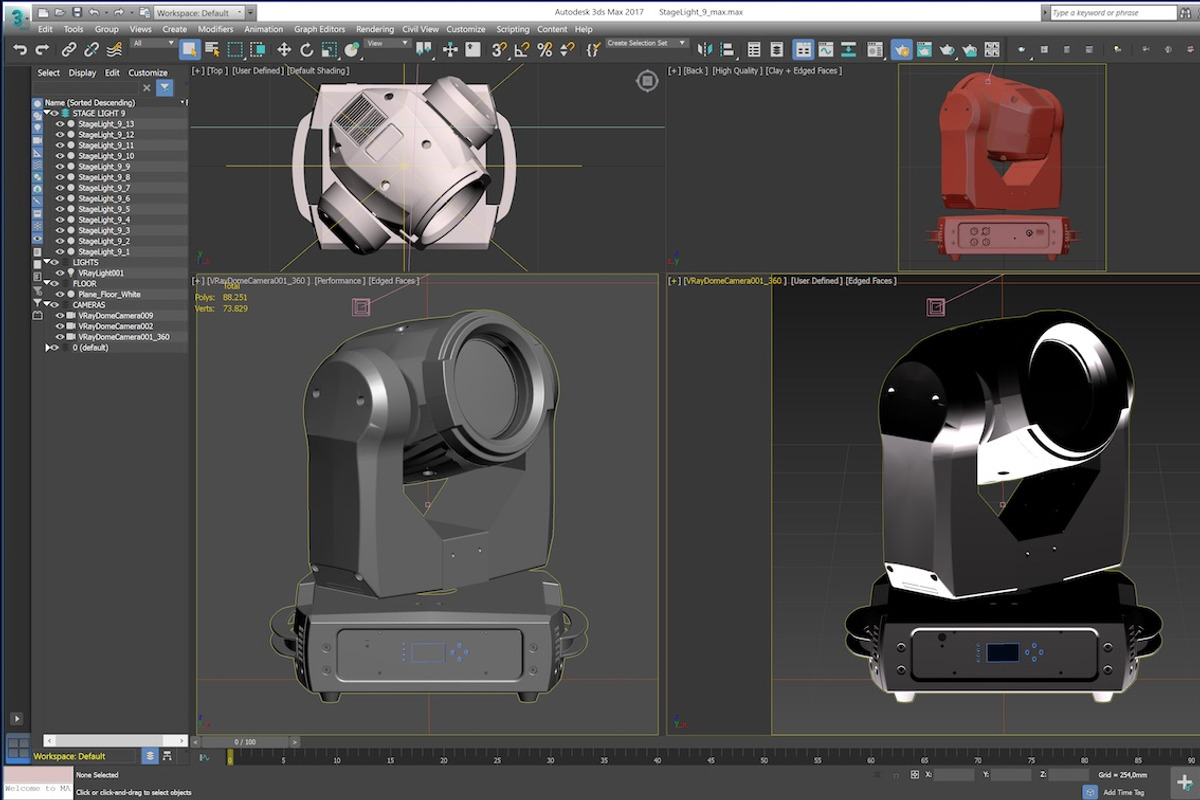Viewport: 1200px width, 800px height.
Task: Click the Select and Place tool
Action: [352, 49]
